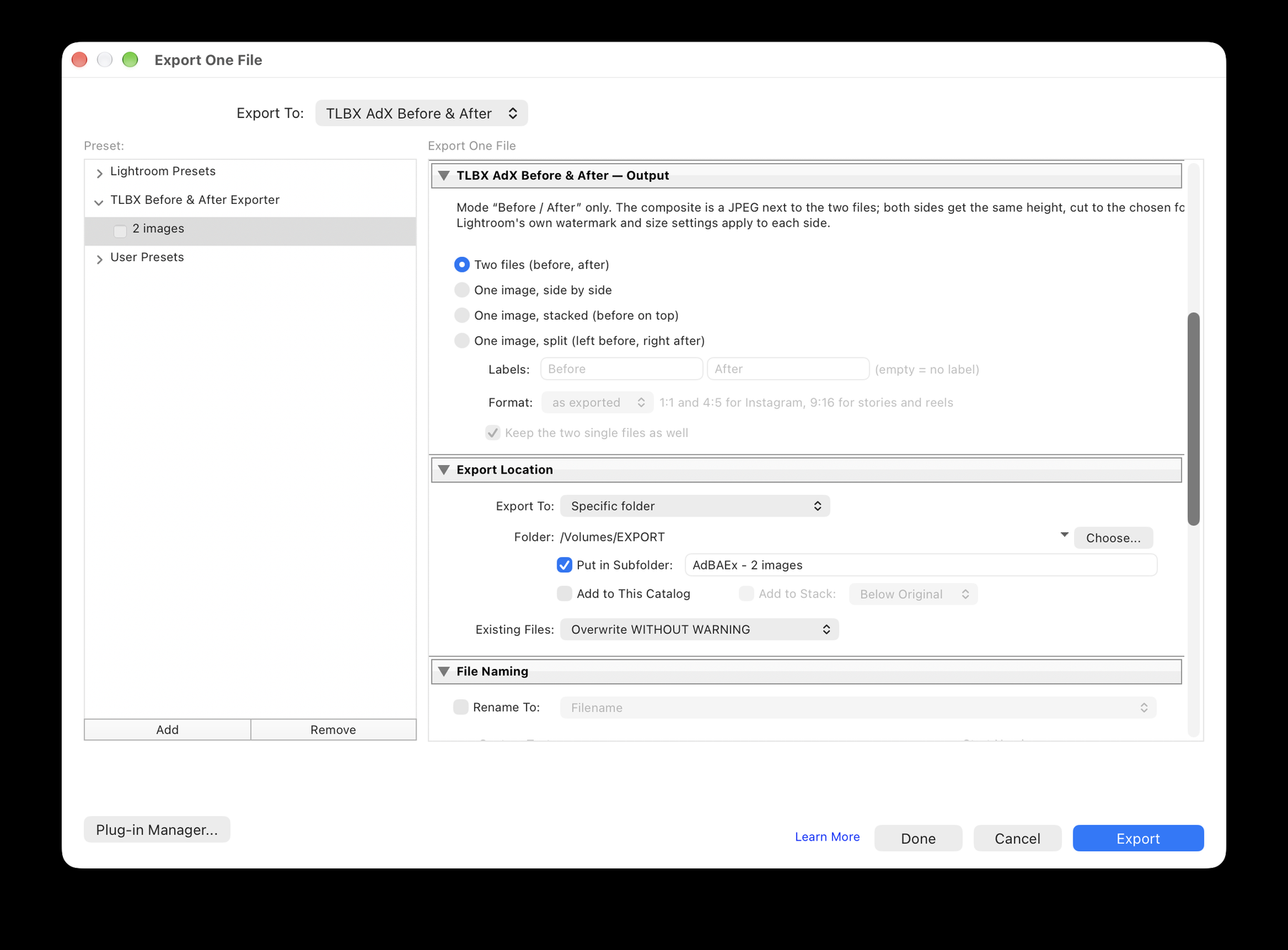Viewport: 1288px width, 950px height.
Task: Open the Plug-in Manager
Action: pos(157,830)
